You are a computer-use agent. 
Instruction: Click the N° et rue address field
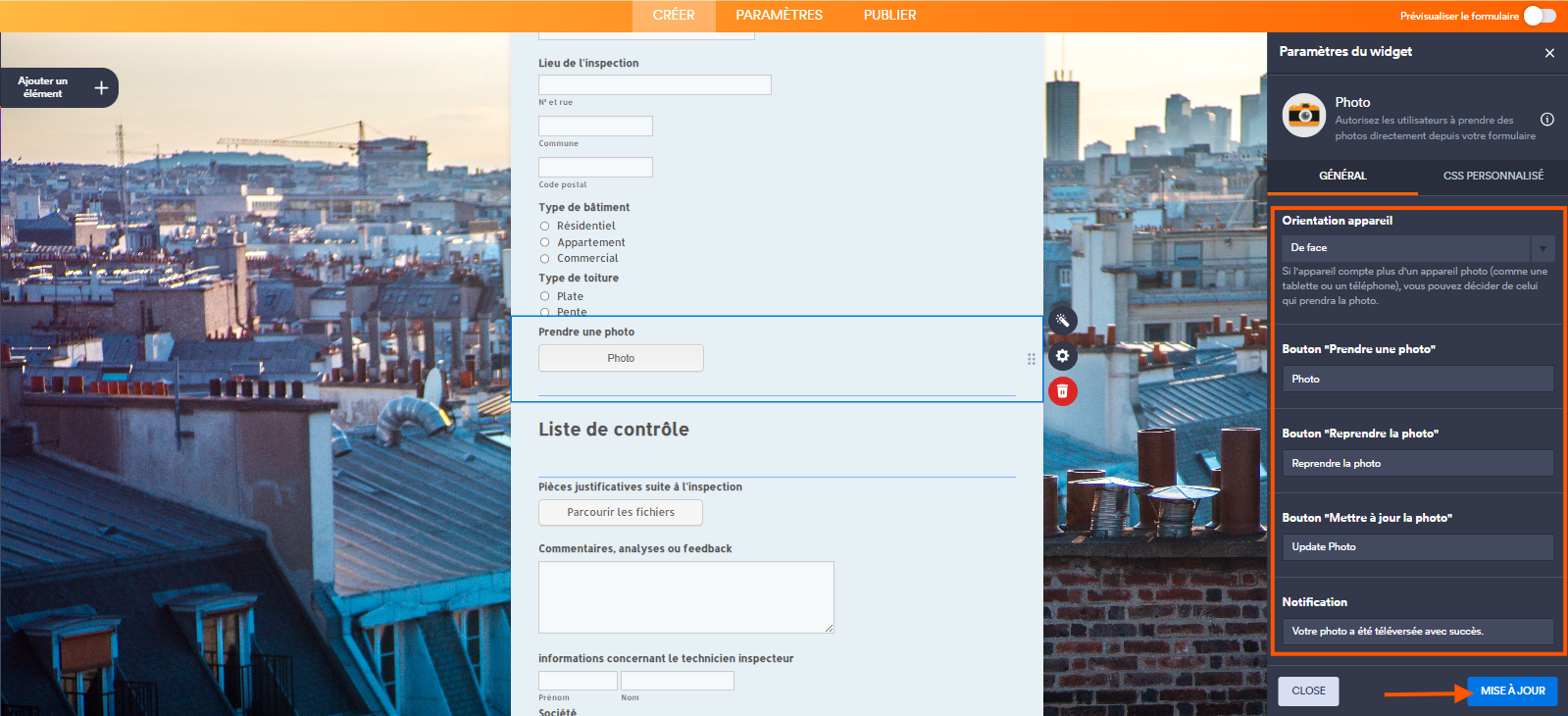coord(655,85)
